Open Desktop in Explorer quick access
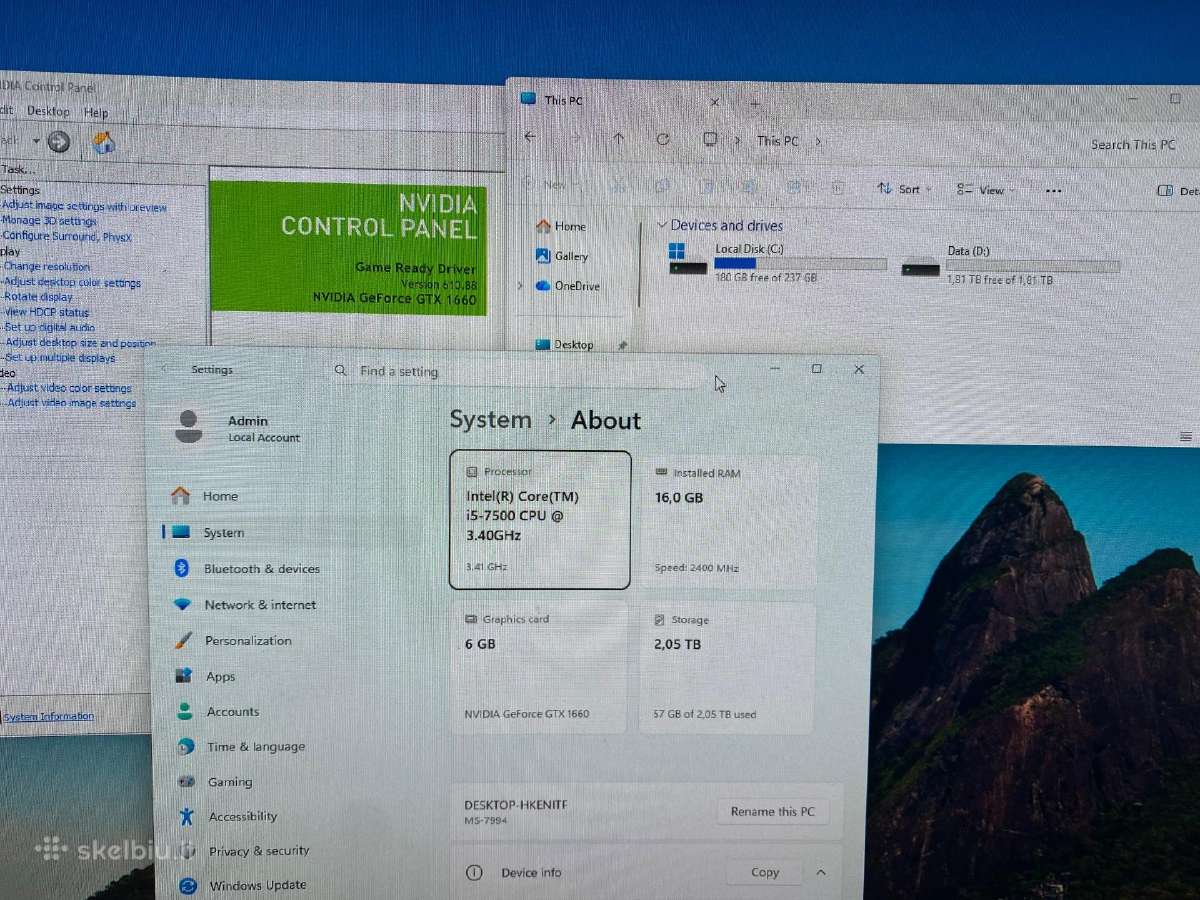Screen dimensions: 1200x900 point(565,345)
